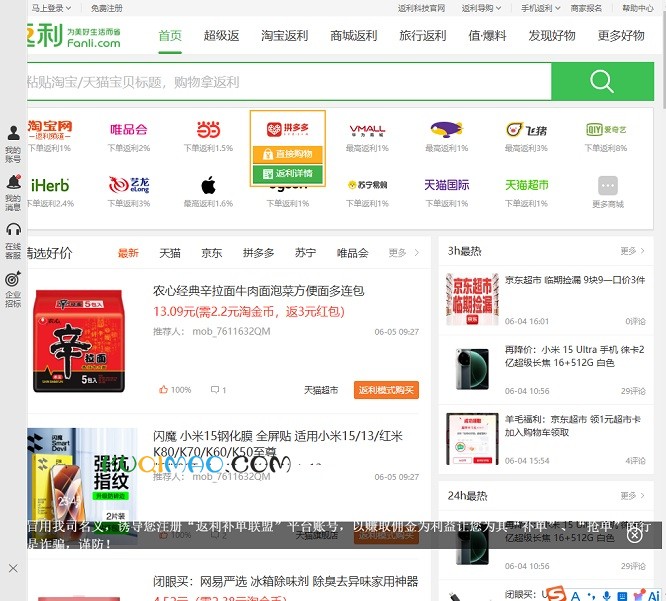Switch to 最新 deals filter
The height and width of the screenshot is (601, 666).
(128, 253)
